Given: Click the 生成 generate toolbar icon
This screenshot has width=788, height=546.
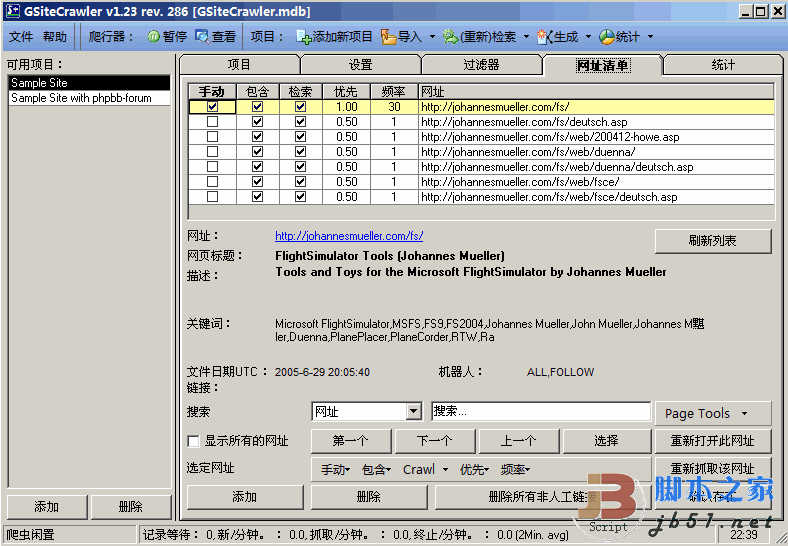Looking at the screenshot, I should pos(544,37).
